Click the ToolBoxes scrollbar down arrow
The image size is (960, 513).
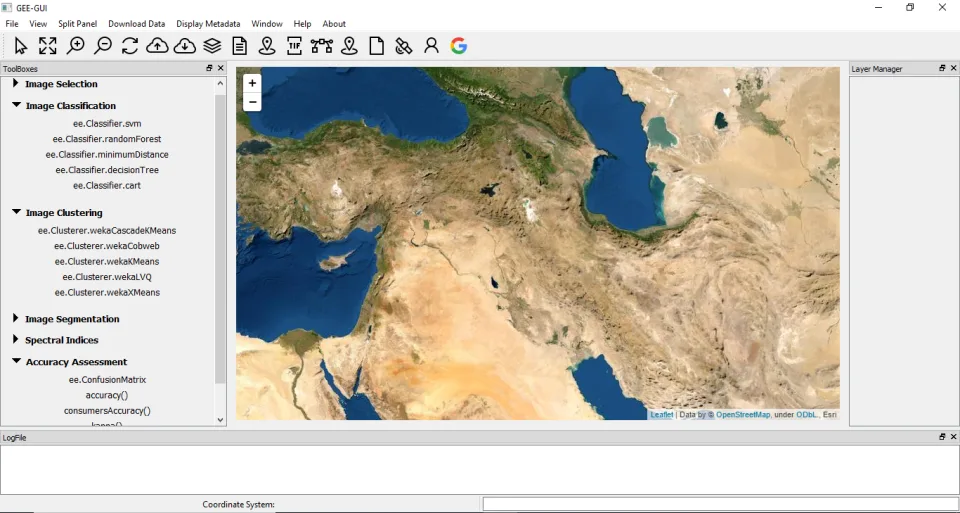click(220, 420)
